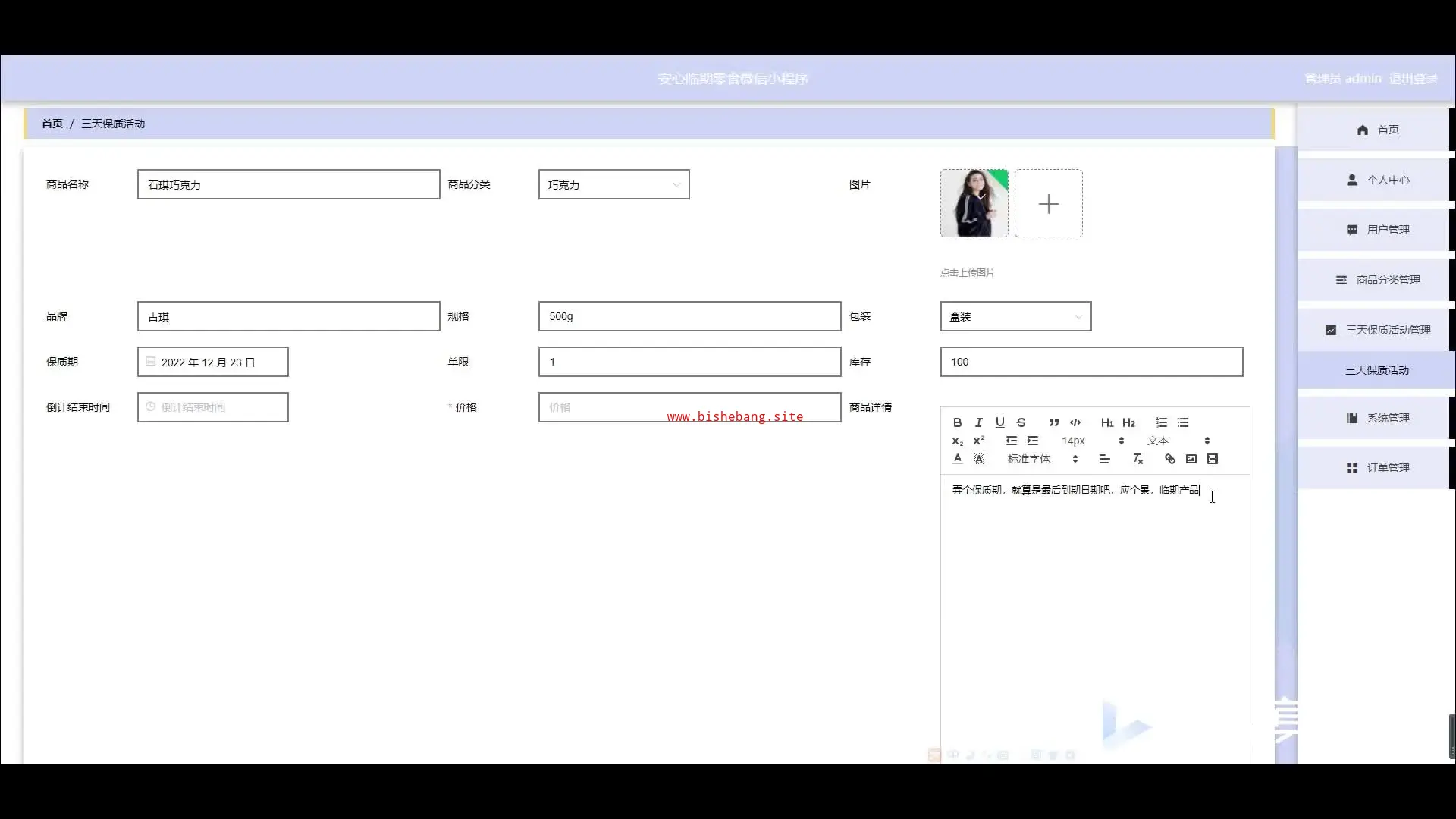
Task: Expand the 包装 dropdown showing 盒装
Action: pos(1015,316)
